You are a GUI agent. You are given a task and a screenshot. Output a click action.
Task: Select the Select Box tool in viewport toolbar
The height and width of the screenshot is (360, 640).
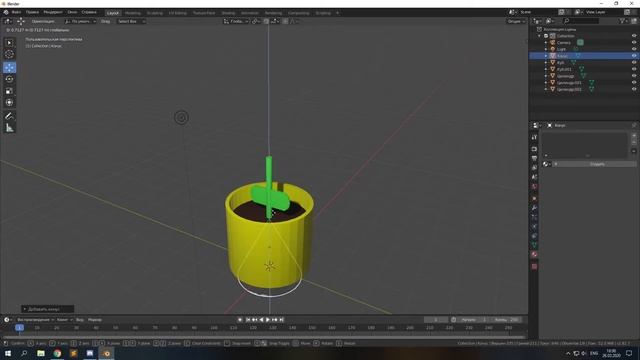(x=9, y=43)
